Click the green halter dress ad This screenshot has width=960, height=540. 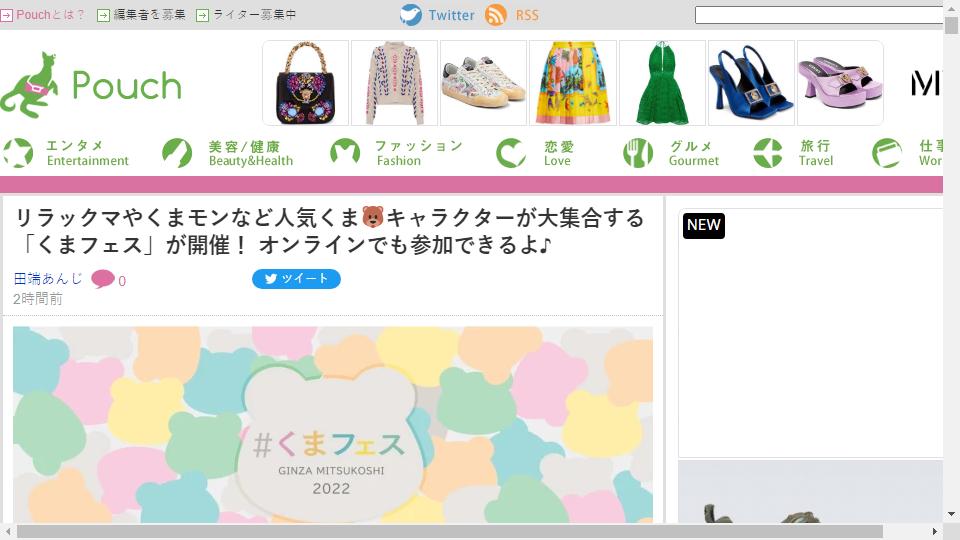(x=662, y=83)
